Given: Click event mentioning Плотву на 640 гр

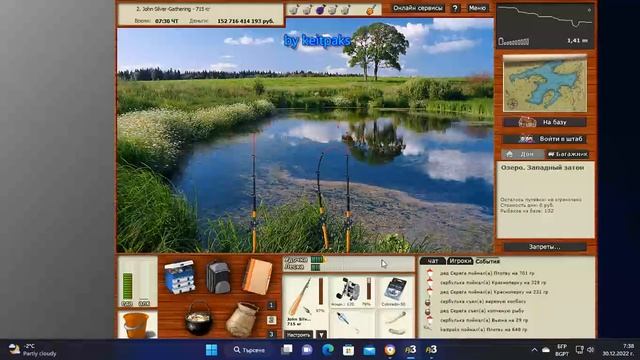Looking at the screenshot, I should (x=484, y=329).
